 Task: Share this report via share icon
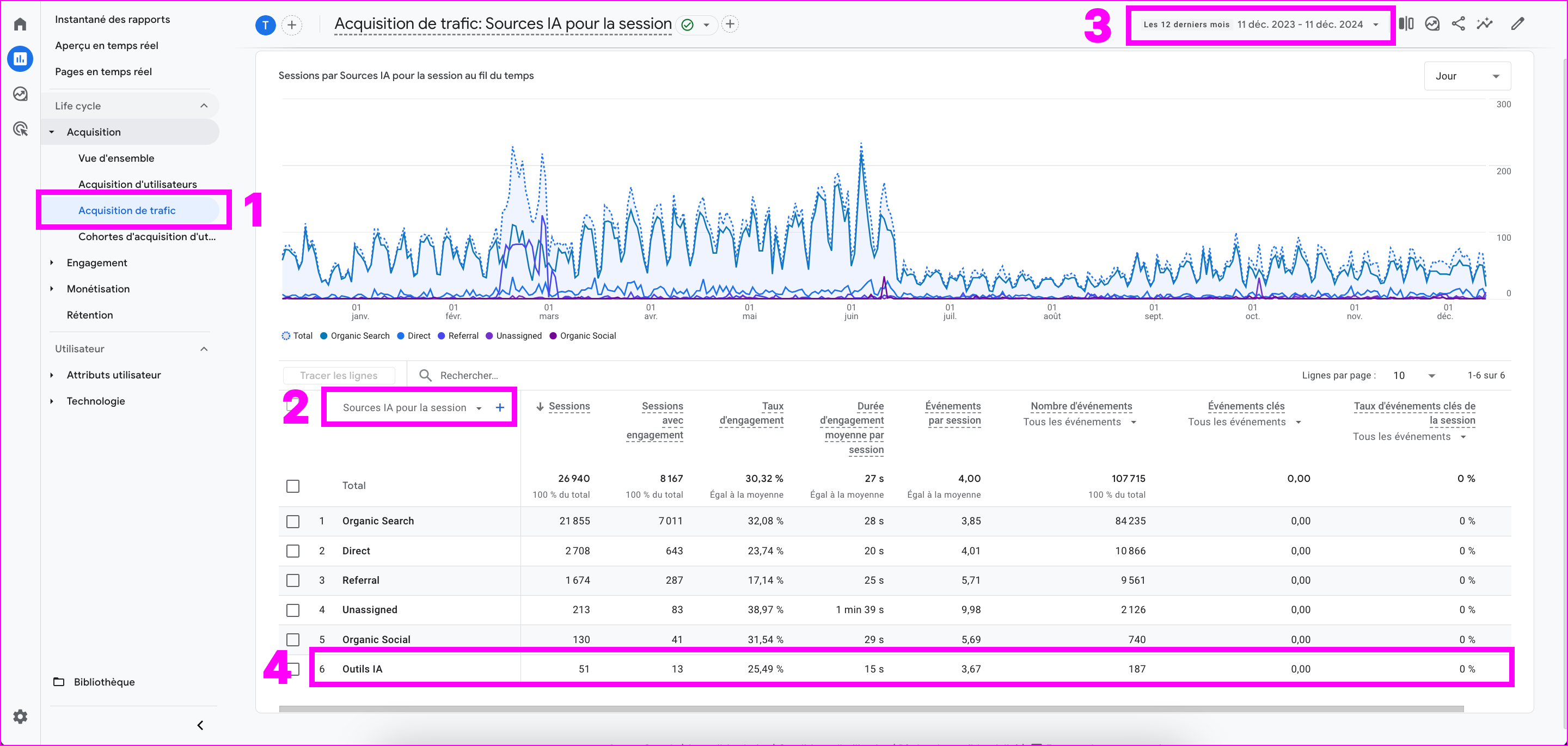tap(1458, 24)
